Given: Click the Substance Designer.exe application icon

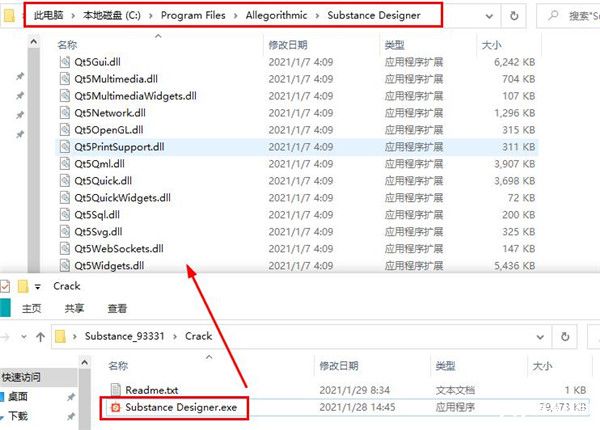Looking at the screenshot, I should click(x=115, y=407).
